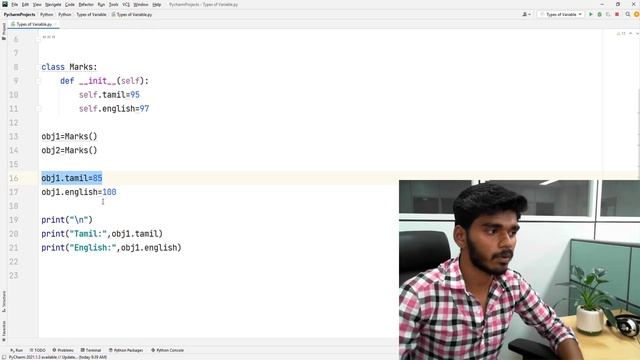Open the Run menu
Image resolution: width=640 pixels, height=360 pixels.
[x=101, y=4]
